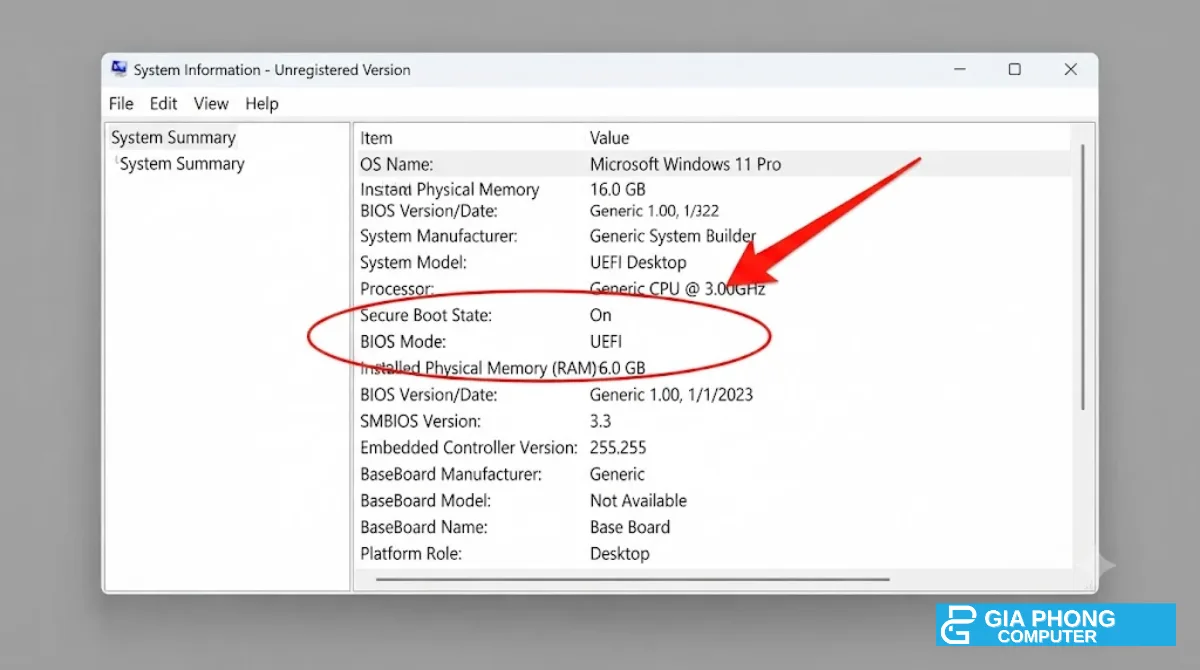Click the 16.0 GB value
Screen dimensions: 1200x670
(x=617, y=190)
